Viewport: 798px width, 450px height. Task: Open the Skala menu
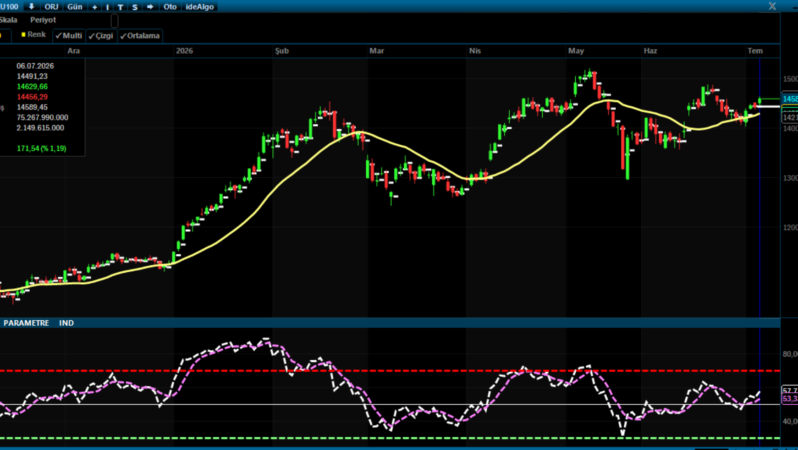8,20
